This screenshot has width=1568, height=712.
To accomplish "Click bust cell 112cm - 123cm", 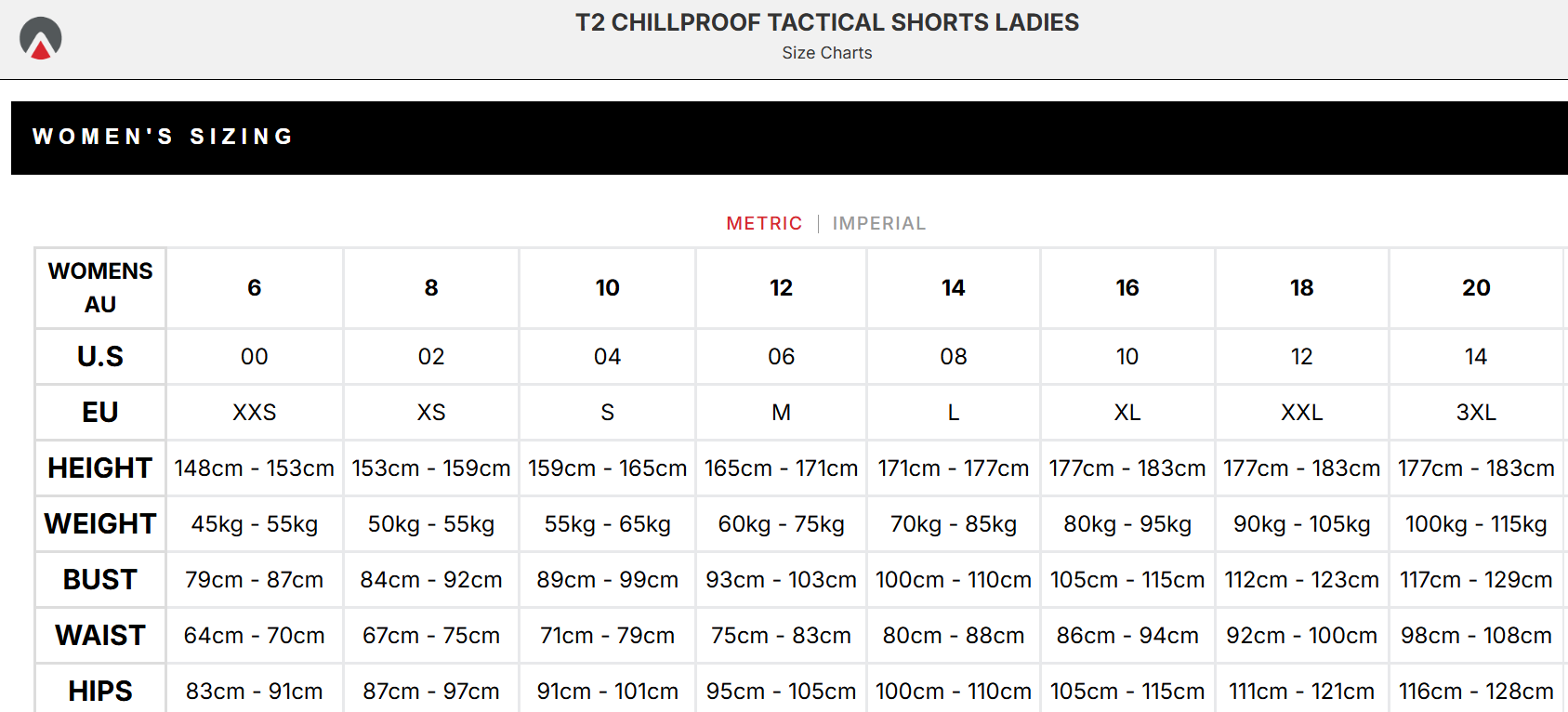I will click(x=1301, y=580).
